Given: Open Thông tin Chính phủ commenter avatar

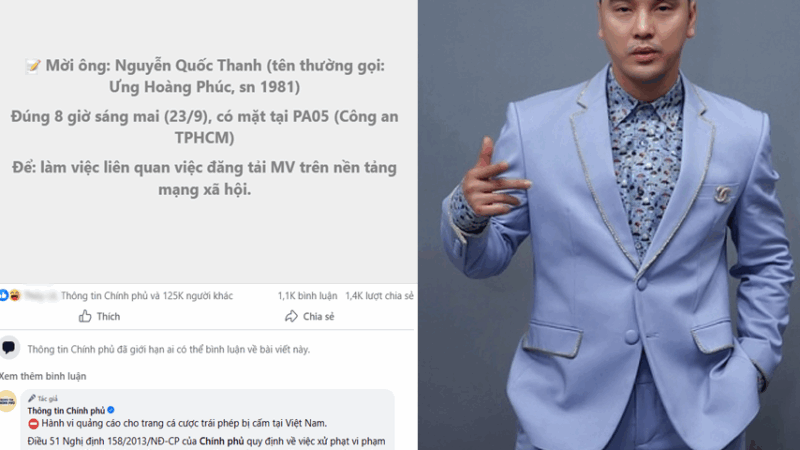Looking at the screenshot, I should coord(8,401).
